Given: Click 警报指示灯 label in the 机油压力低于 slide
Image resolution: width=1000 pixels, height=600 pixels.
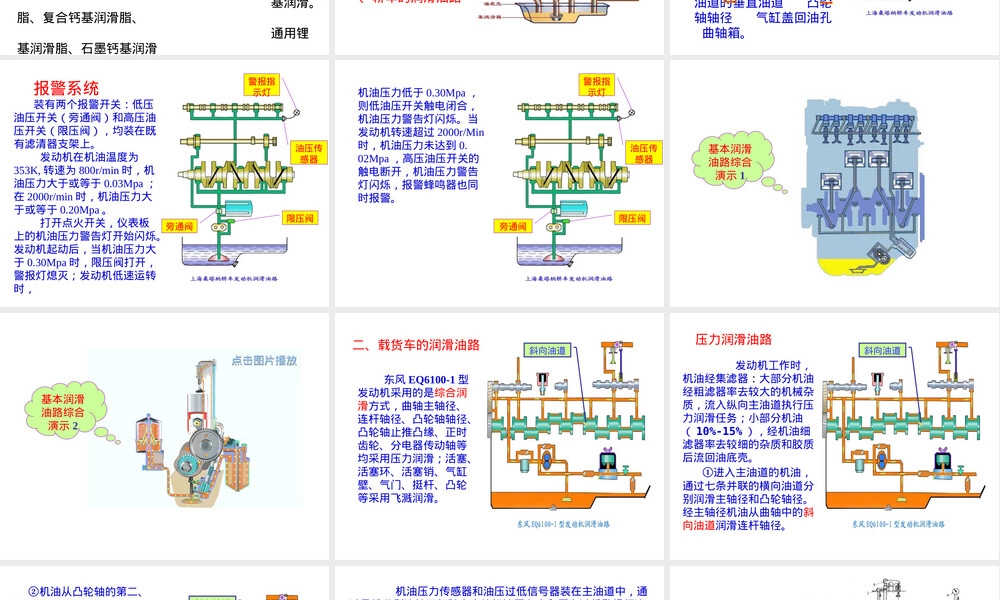Looking at the screenshot, I should (x=597, y=86).
